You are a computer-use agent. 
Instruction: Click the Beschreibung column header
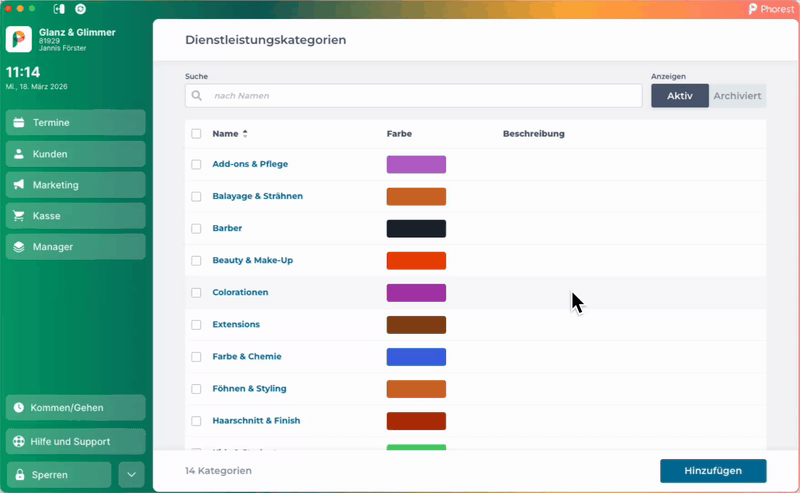pyautogui.click(x=534, y=134)
